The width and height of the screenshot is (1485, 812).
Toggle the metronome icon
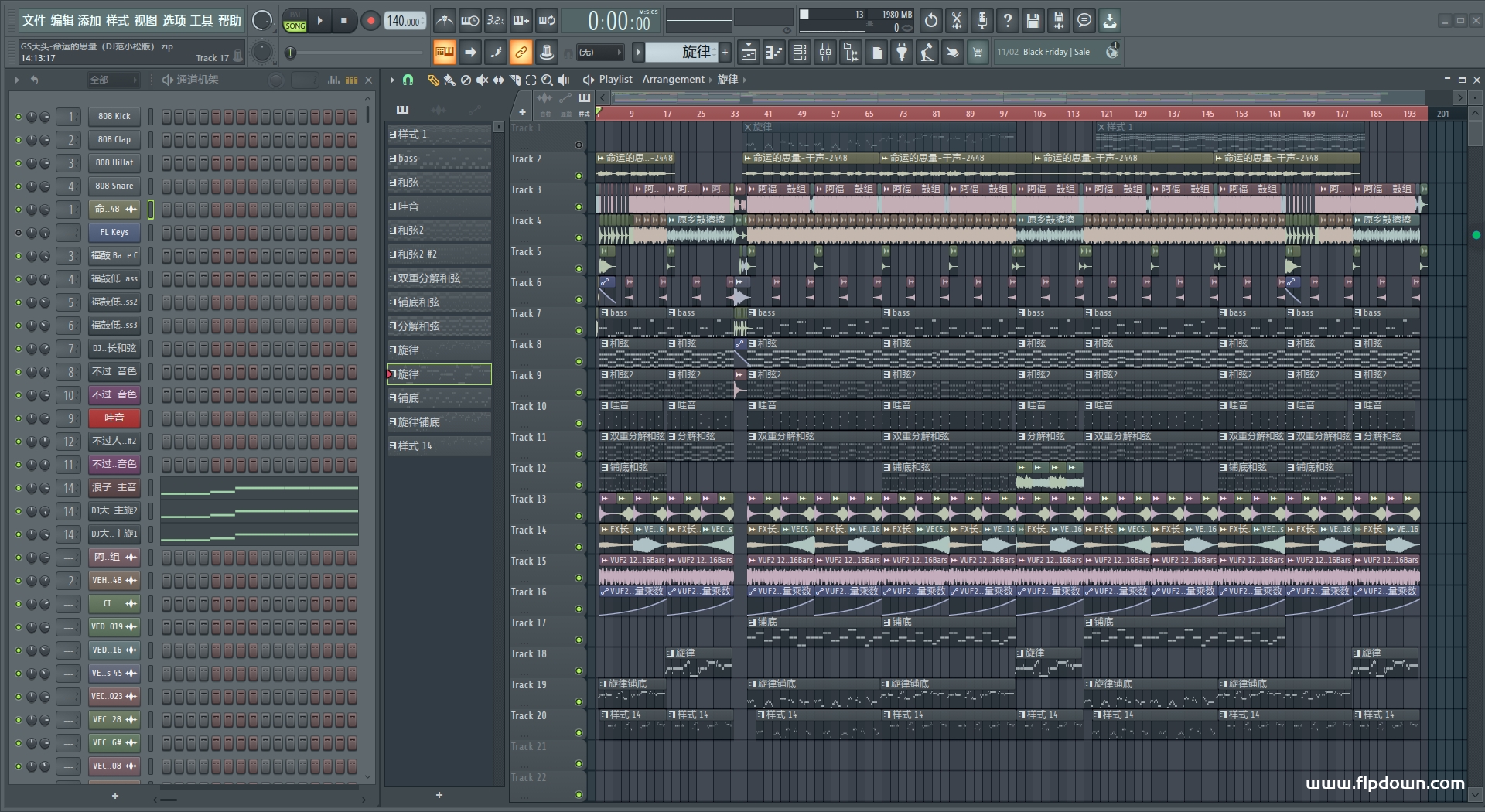(444, 21)
